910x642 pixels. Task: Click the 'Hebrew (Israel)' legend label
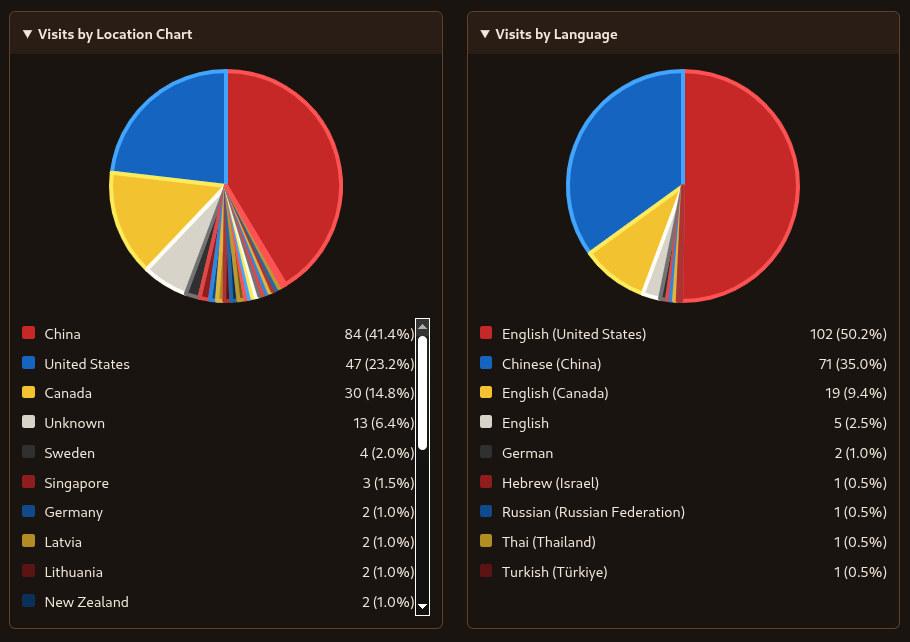[x=550, y=484]
